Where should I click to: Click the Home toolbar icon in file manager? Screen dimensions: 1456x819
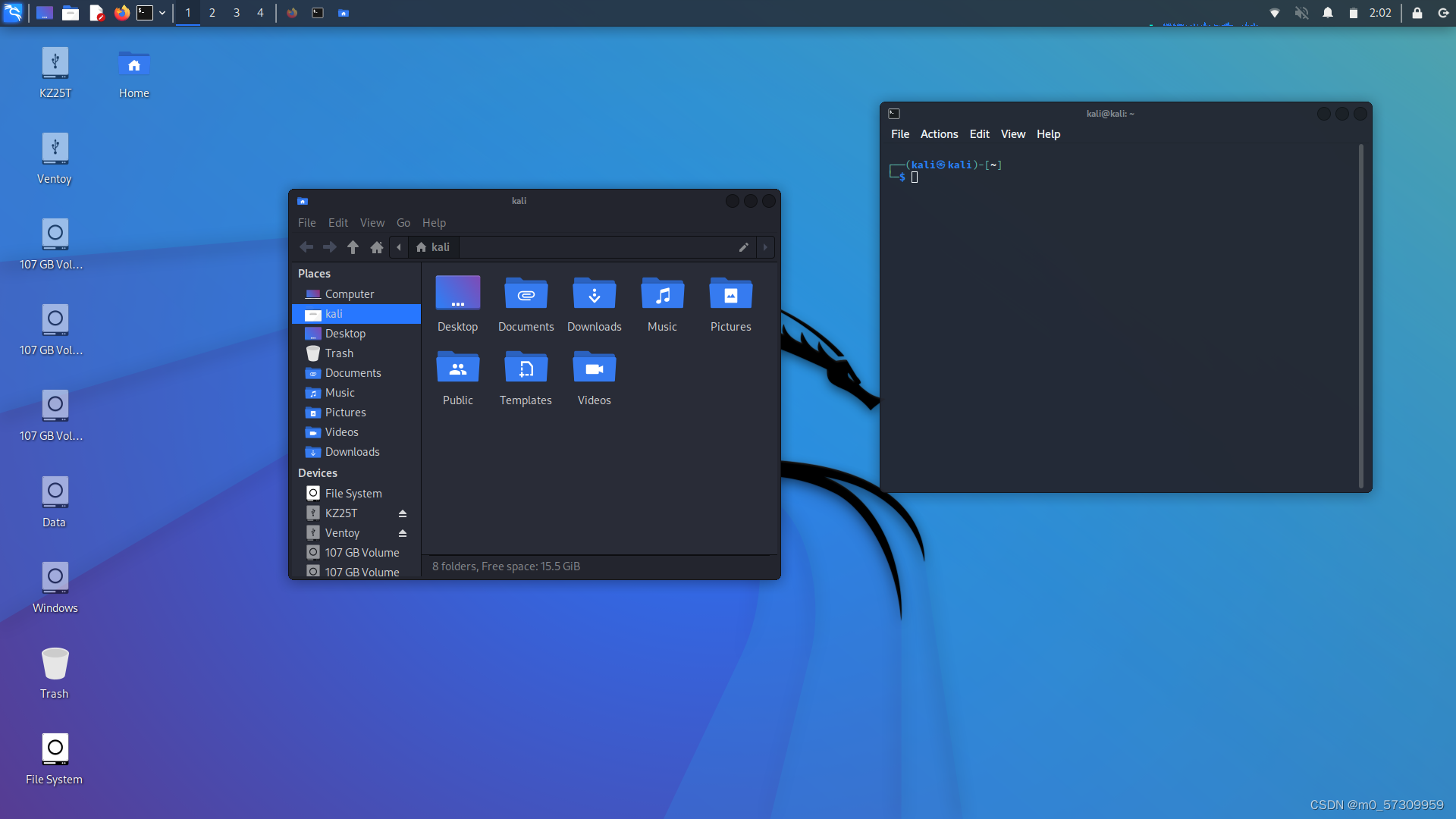coord(377,247)
